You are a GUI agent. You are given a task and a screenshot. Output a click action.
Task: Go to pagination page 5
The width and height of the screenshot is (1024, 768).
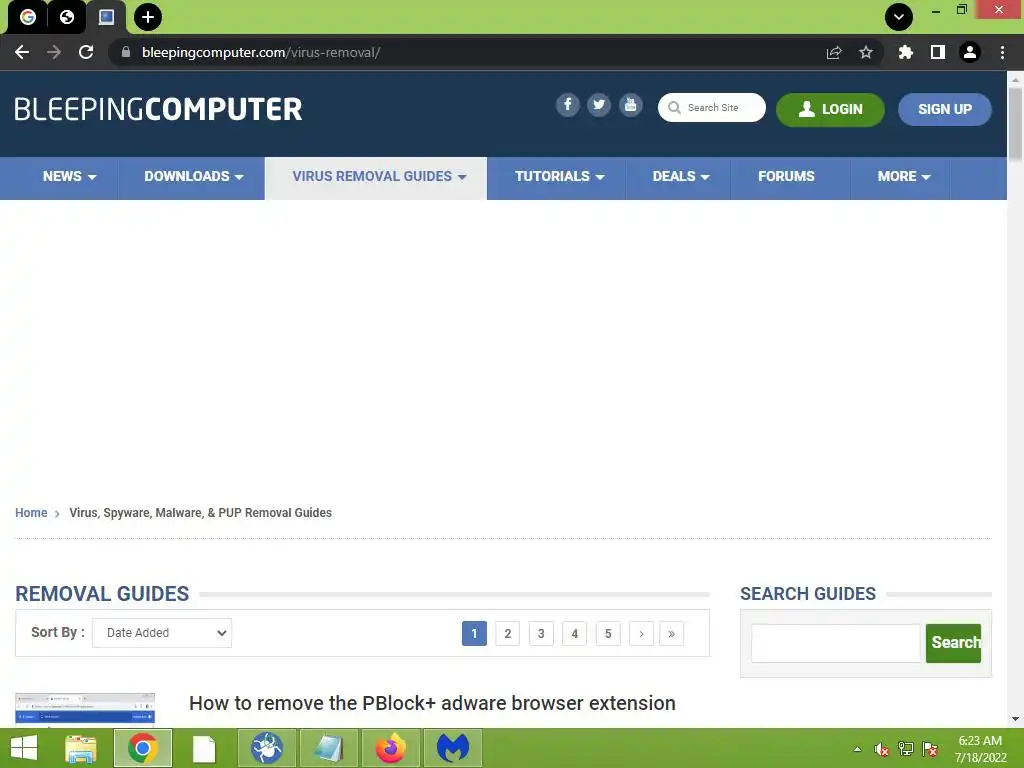point(607,633)
